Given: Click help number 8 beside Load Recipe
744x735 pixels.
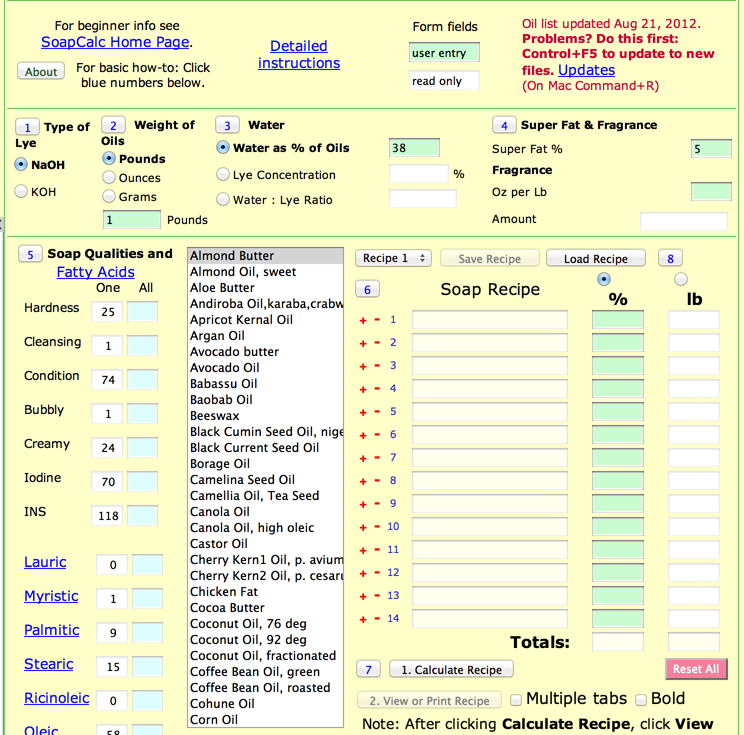Looking at the screenshot, I should coord(670,259).
